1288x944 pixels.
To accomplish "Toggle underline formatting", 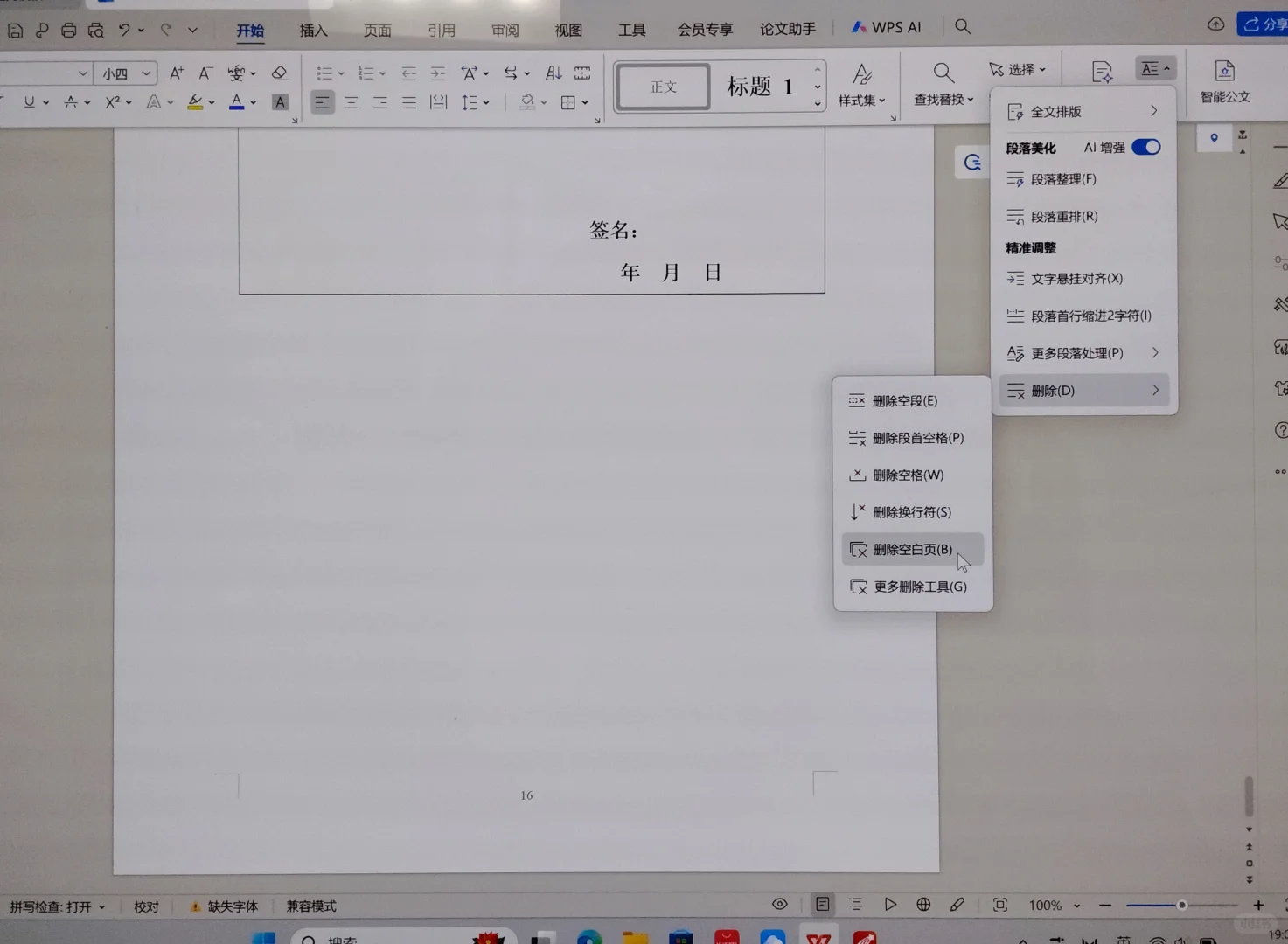I will tap(29, 102).
